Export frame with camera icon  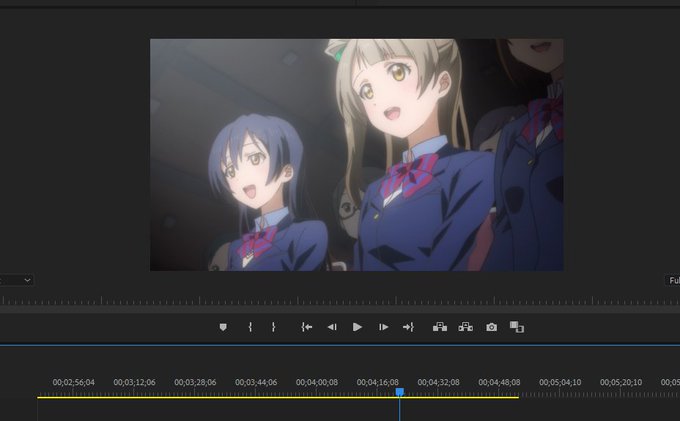click(x=491, y=327)
